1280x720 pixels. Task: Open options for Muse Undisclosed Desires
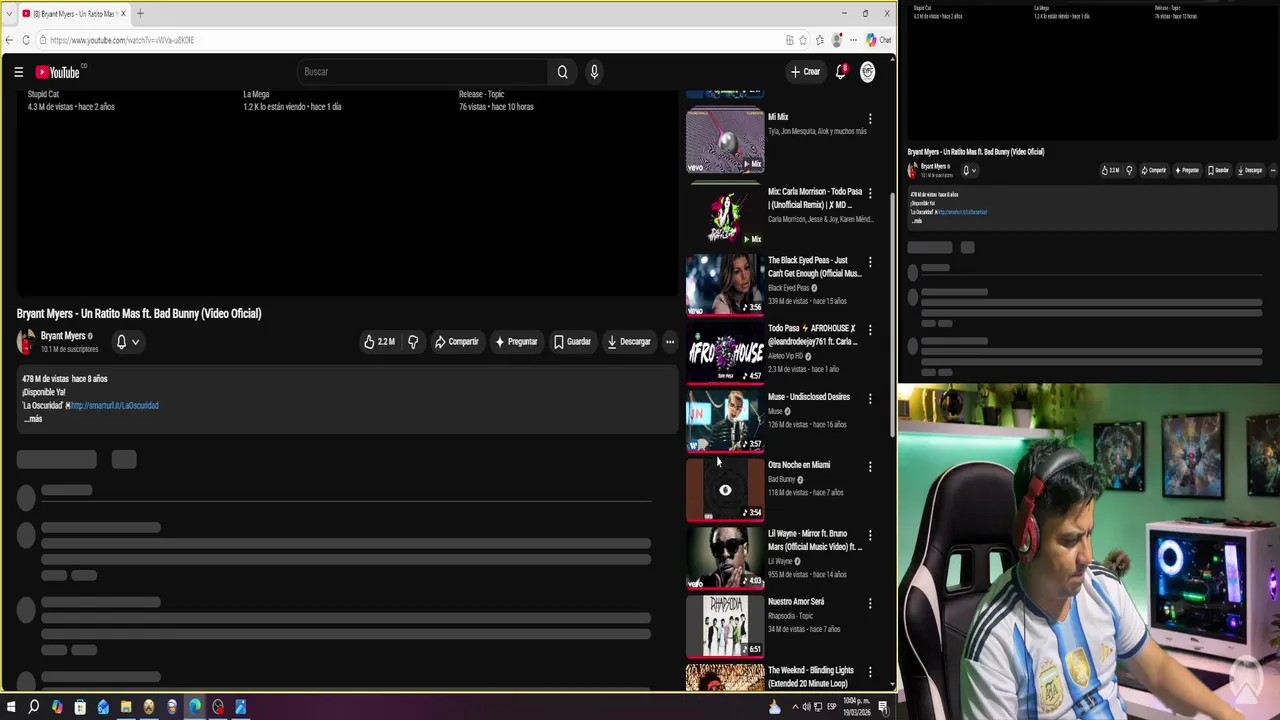coord(870,398)
